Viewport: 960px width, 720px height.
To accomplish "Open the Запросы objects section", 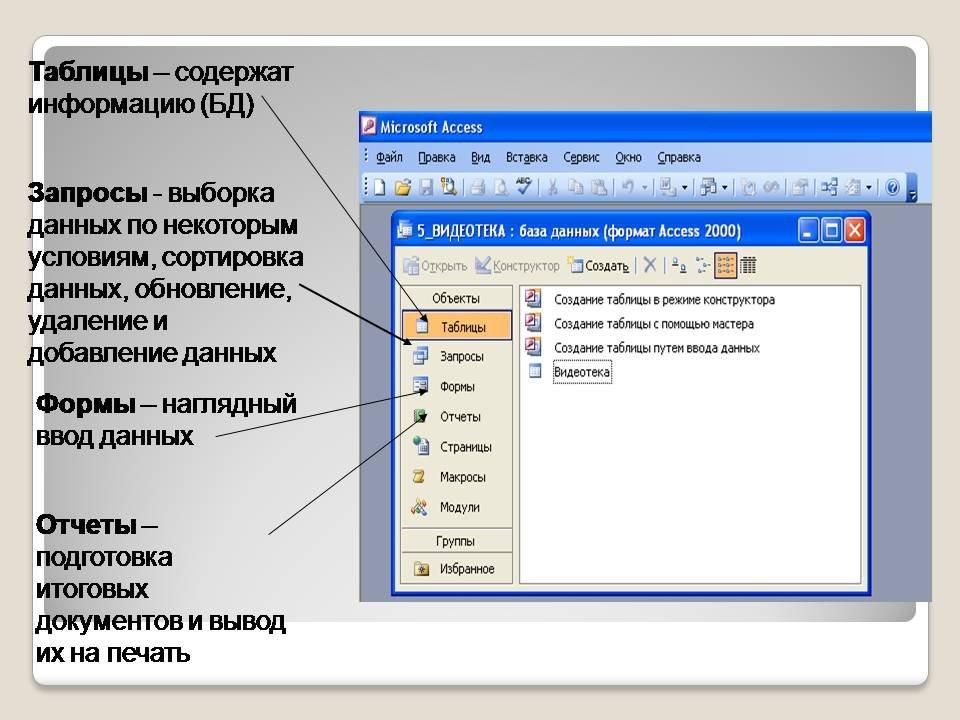I will pos(461,356).
